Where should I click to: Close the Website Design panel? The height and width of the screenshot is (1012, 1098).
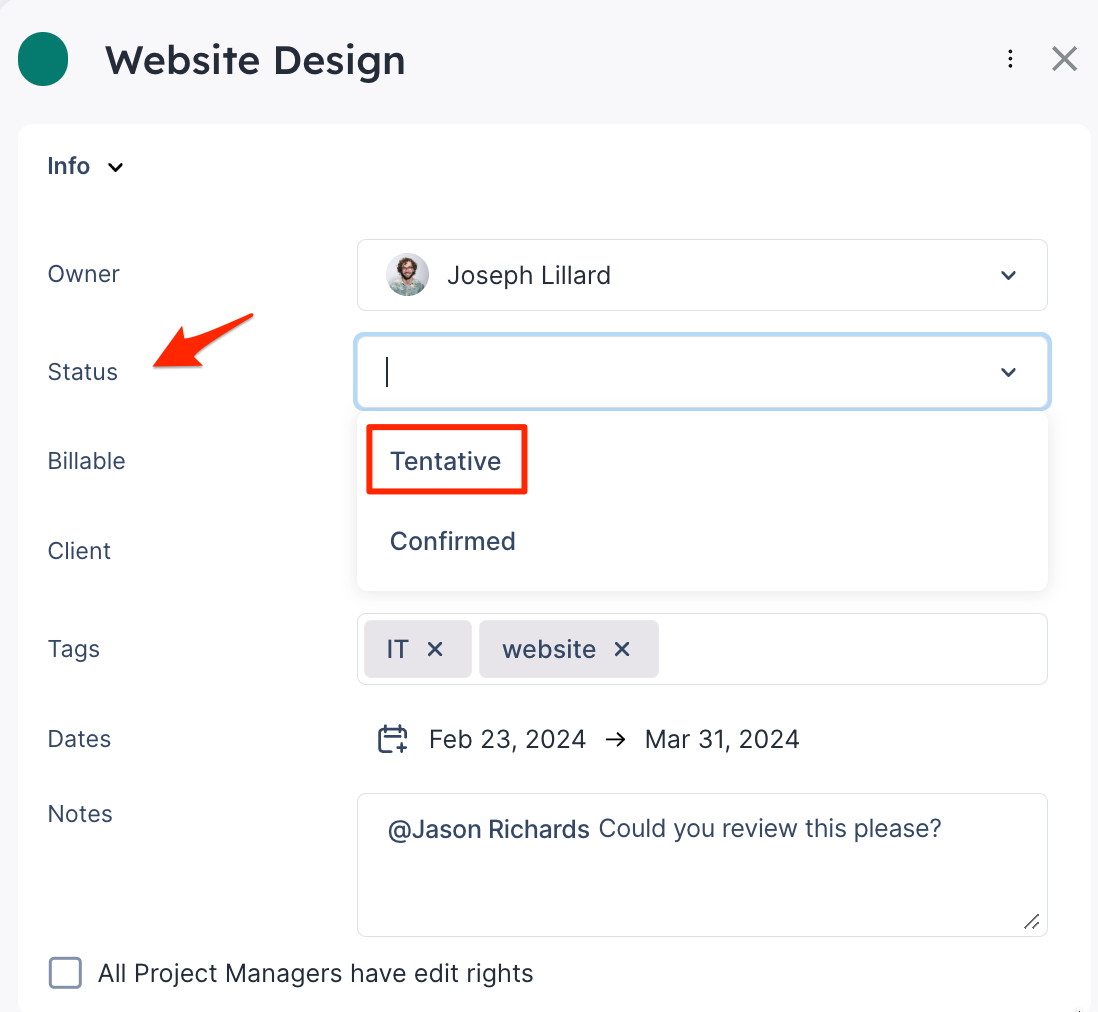click(x=1064, y=59)
